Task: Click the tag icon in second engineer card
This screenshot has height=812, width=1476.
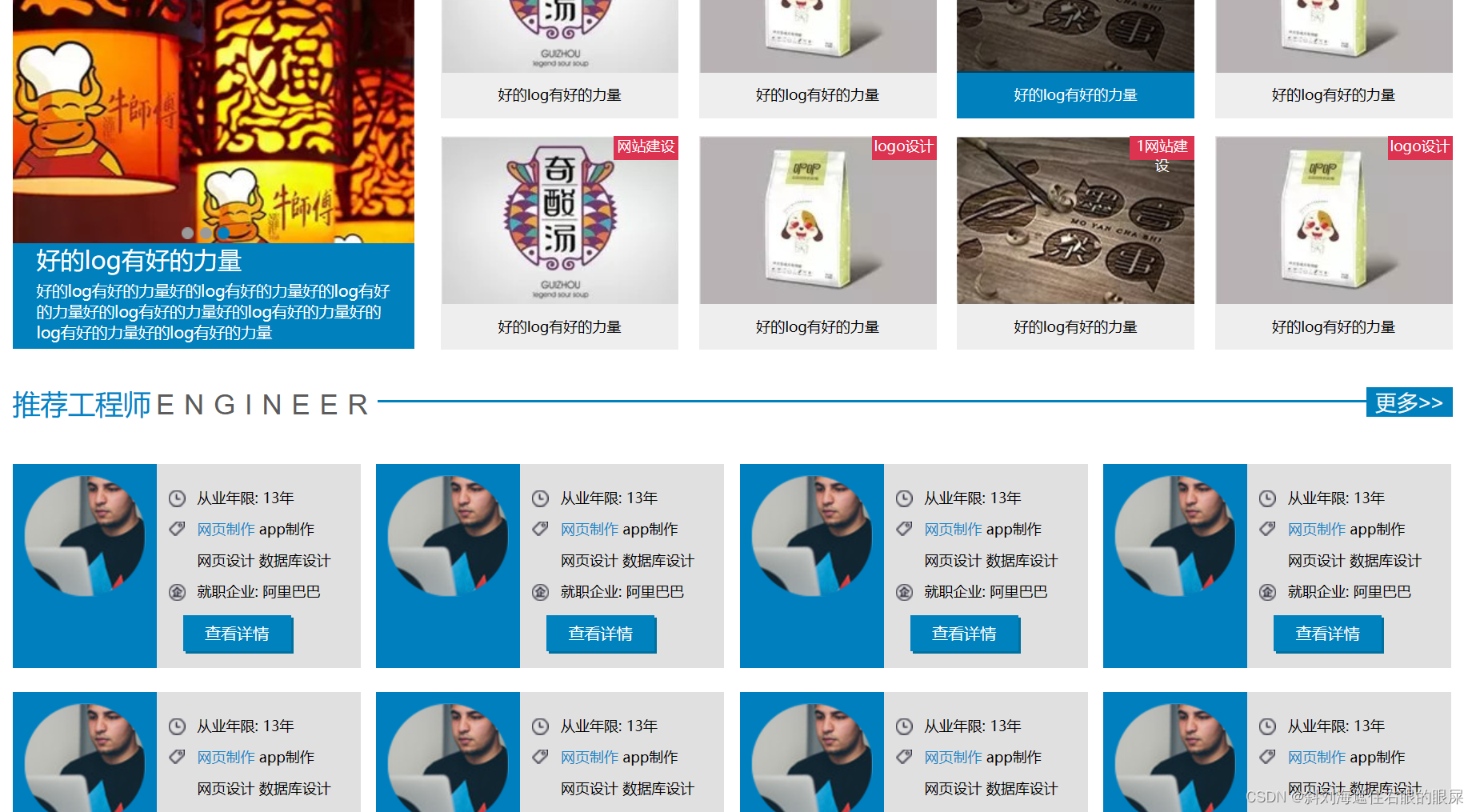Action: (540, 529)
